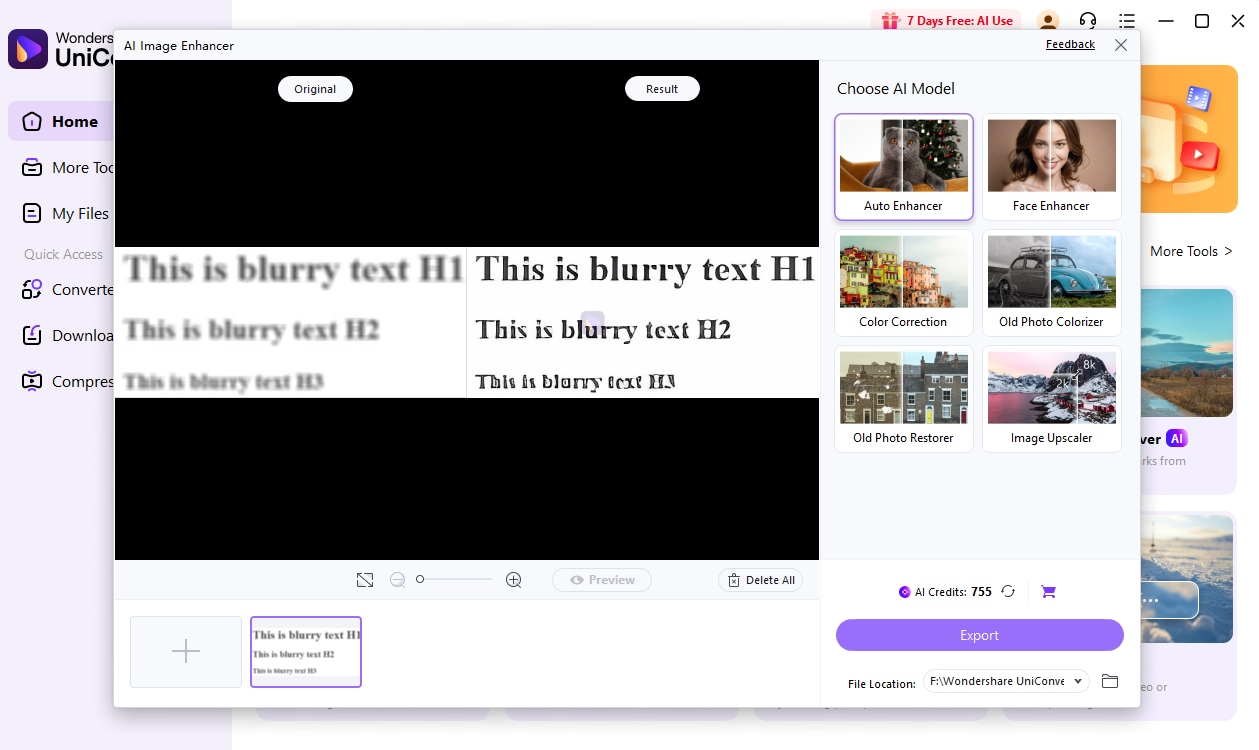
Task: Choose the Old Photo Colorizer model
Action: tap(1052, 283)
